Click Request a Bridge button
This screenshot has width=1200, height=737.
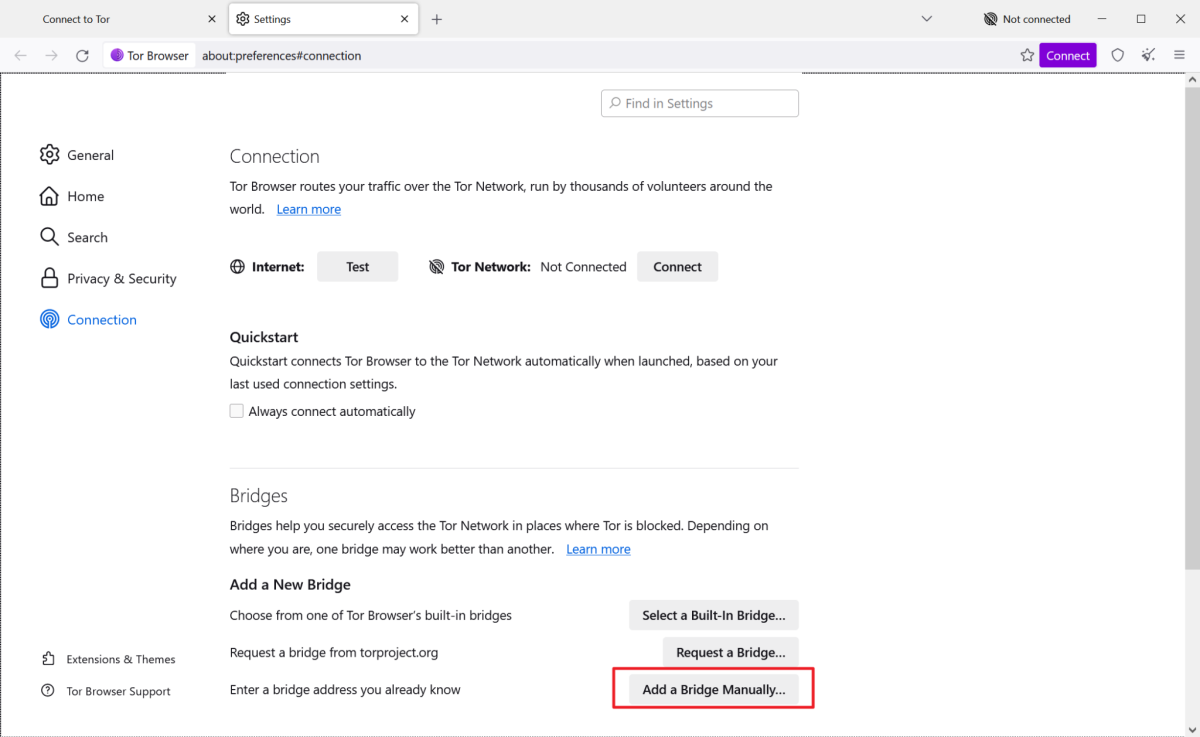(731, 652)
